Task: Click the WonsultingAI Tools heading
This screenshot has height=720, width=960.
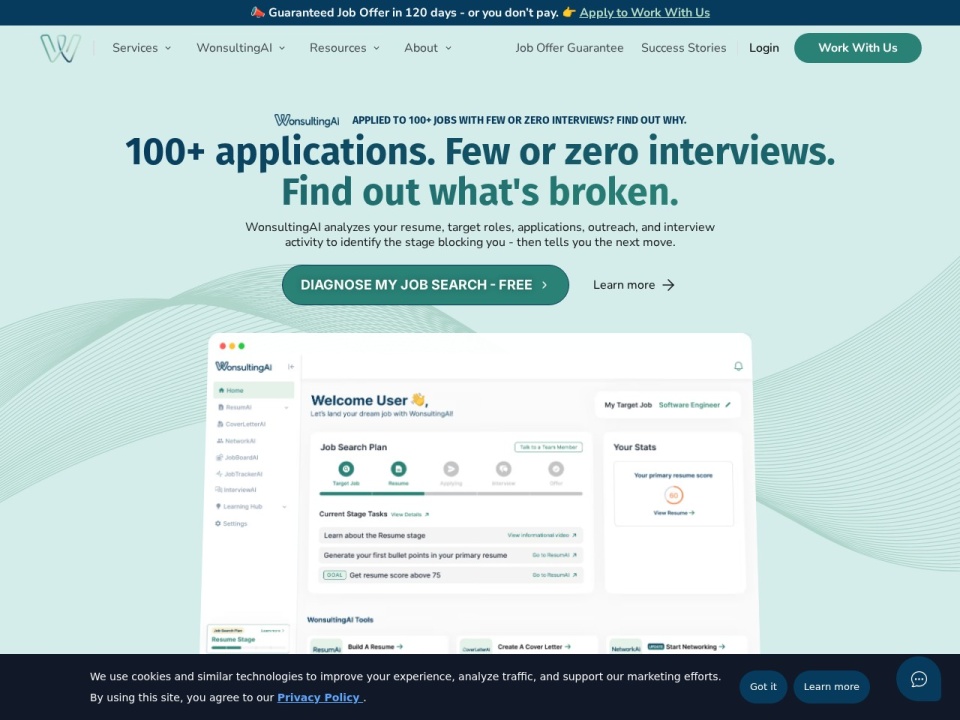Action: pos(340,620)
